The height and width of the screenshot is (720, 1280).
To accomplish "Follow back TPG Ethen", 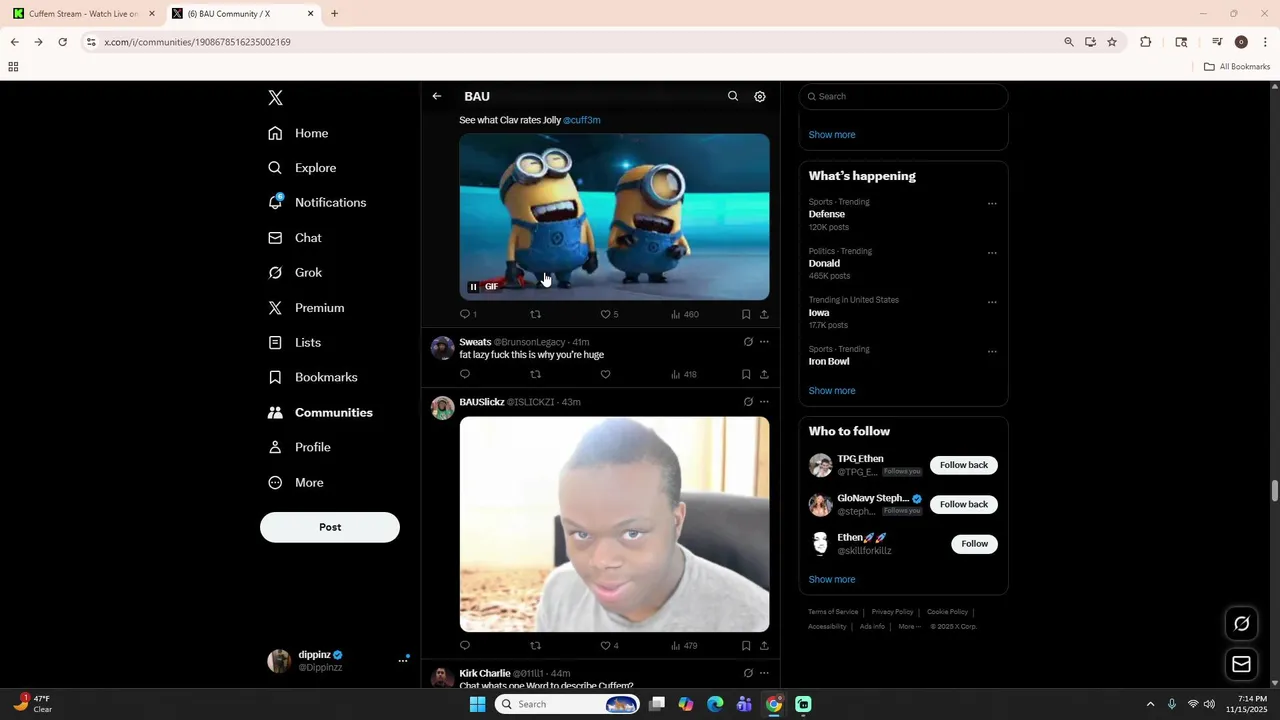I will [x=964, y=465].
